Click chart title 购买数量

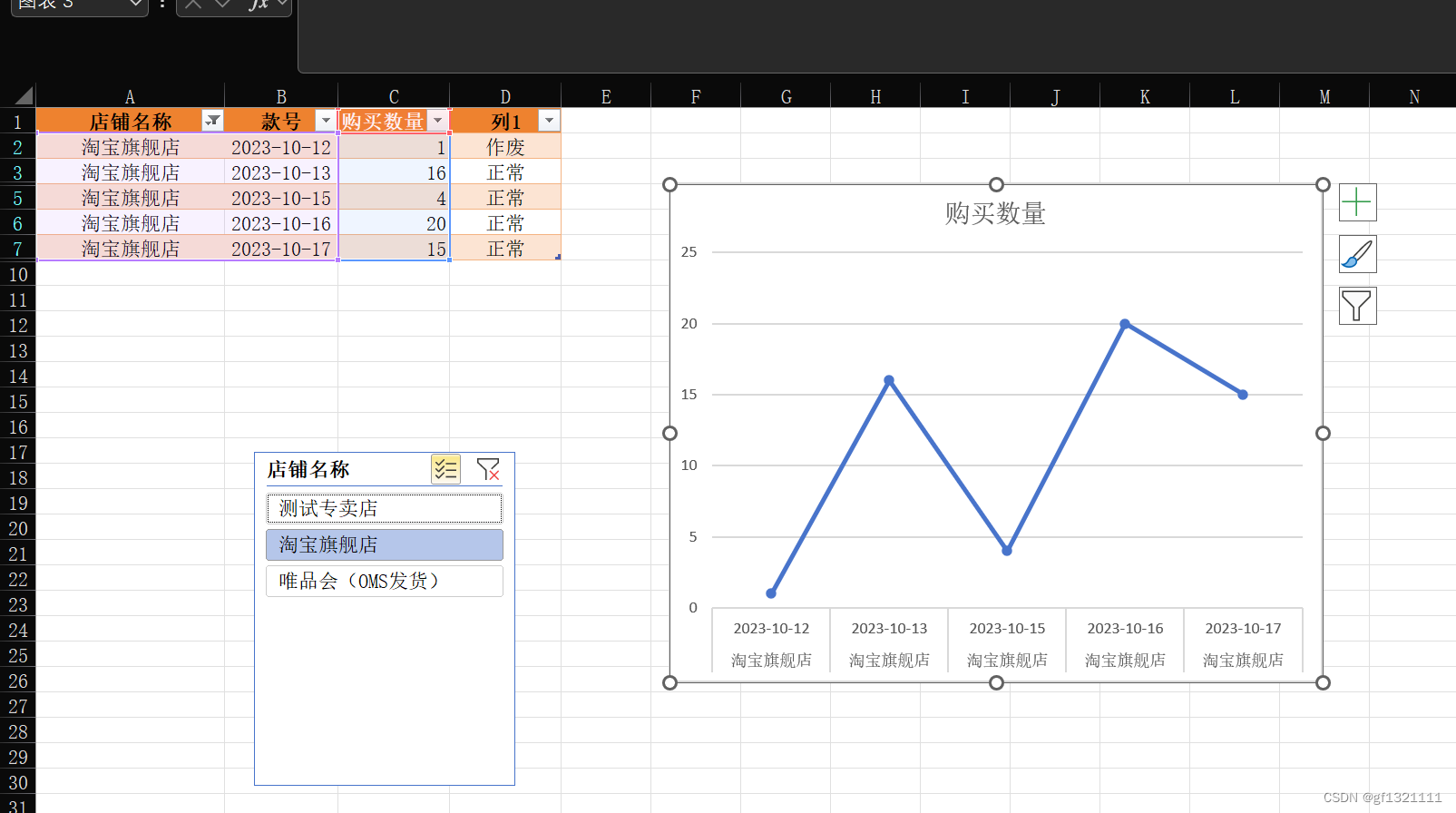tap(995, 213)
